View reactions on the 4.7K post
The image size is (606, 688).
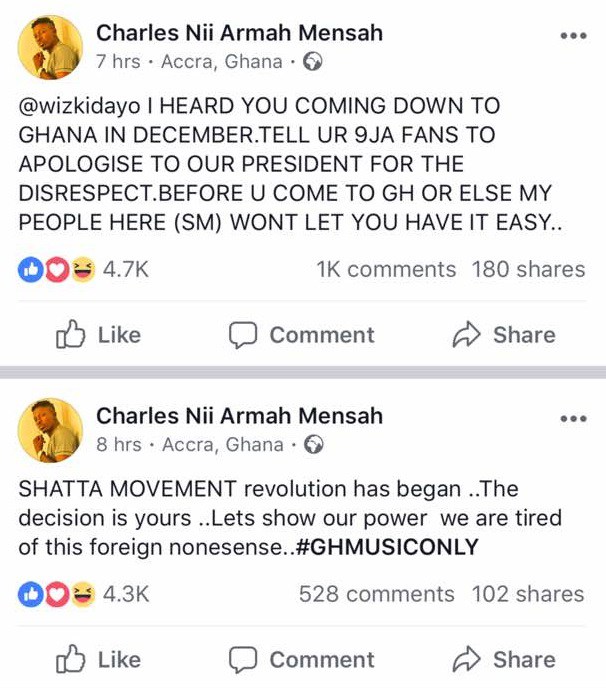coord(84,269)
